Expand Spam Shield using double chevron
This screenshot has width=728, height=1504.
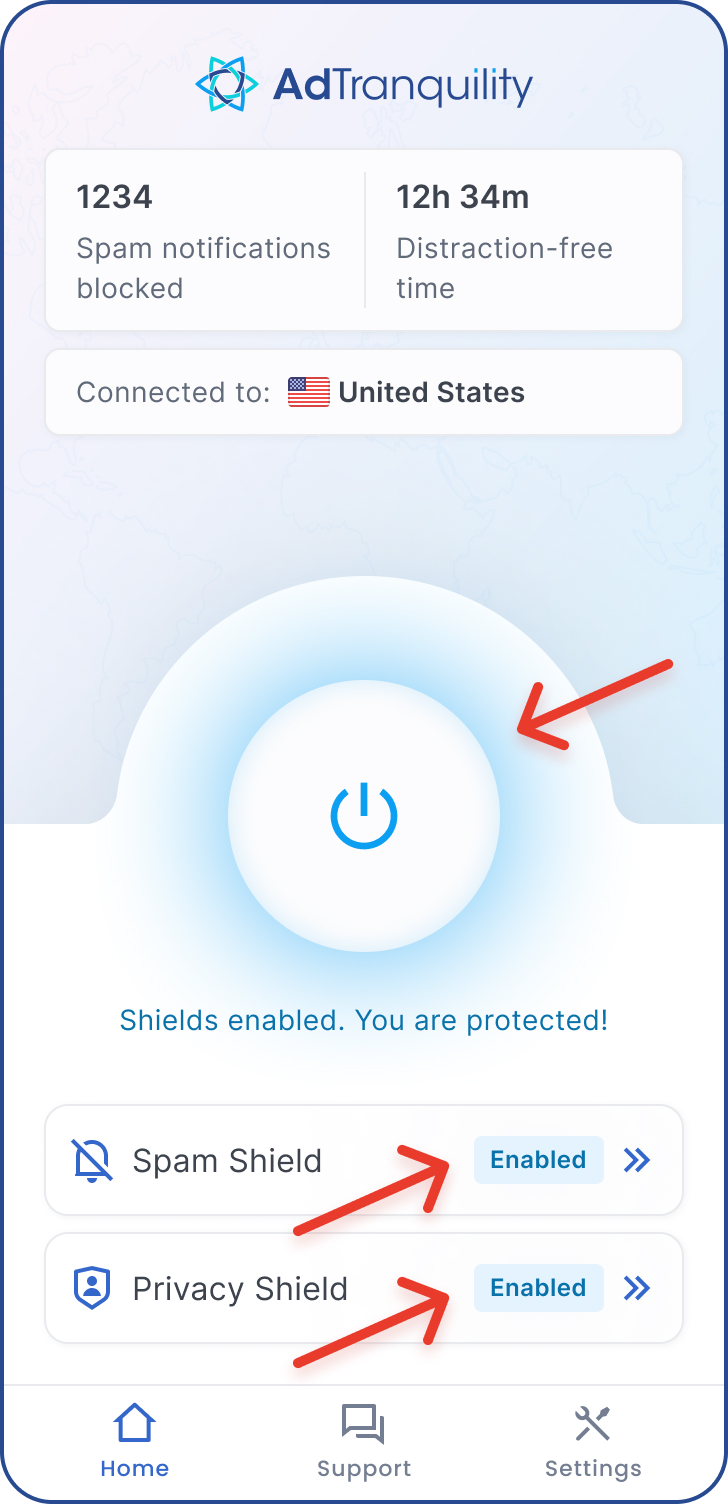(637, 1160)
